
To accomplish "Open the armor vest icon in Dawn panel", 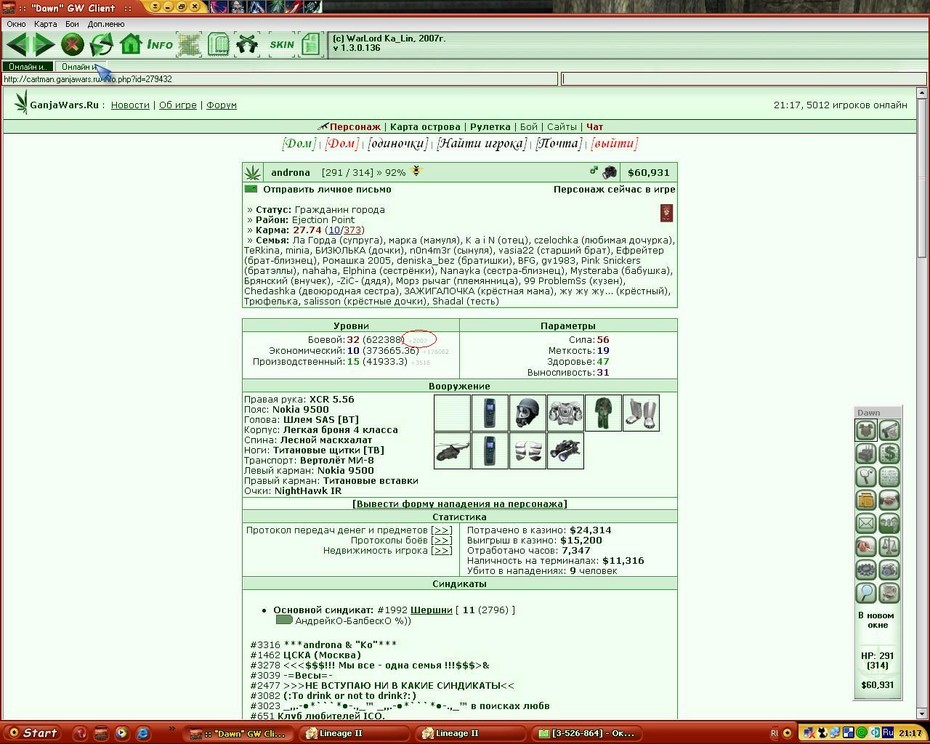I will point(866,430).
